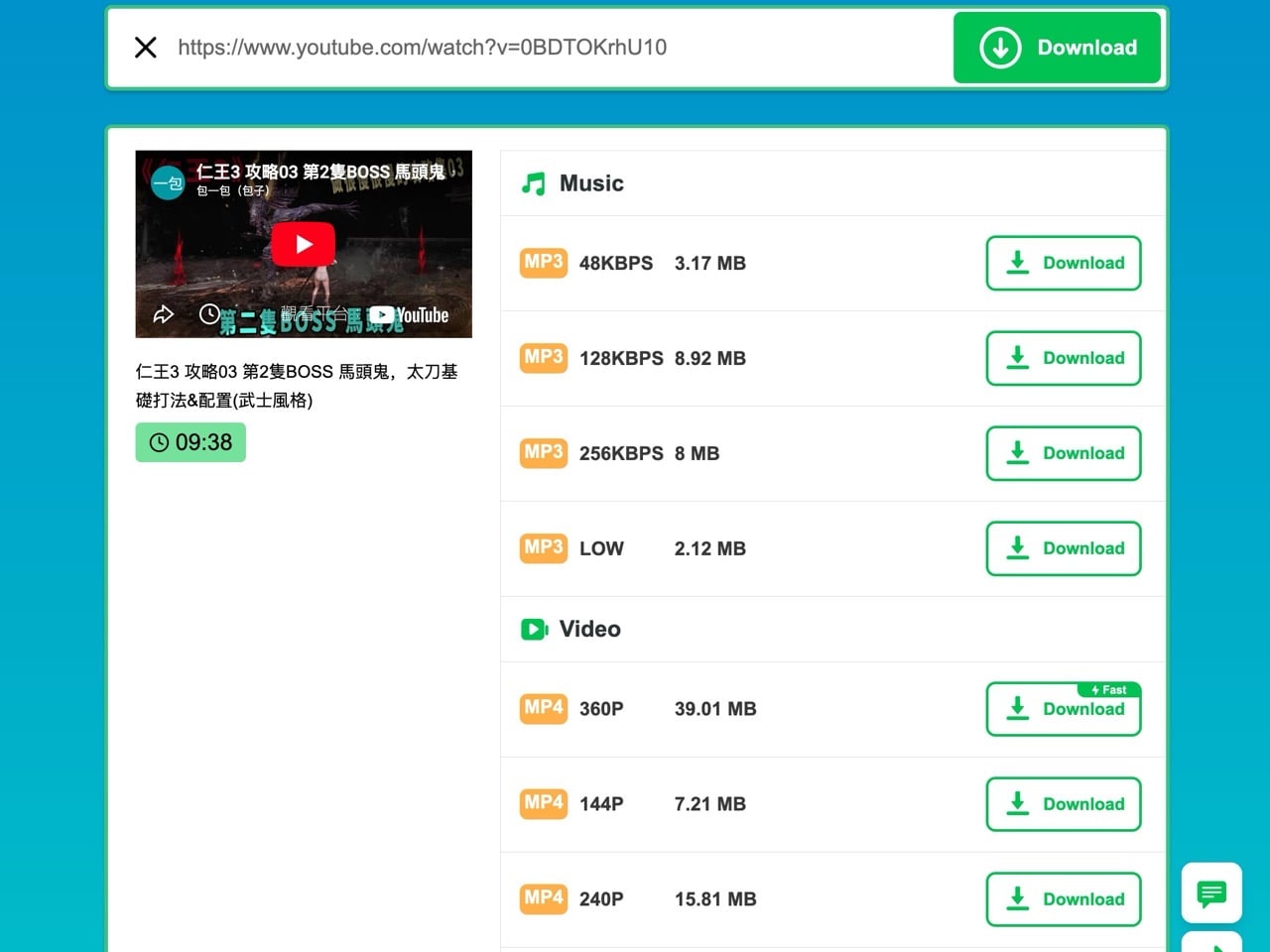Click the 09:38 duration badge
This screenshot has width=1270, height=952.
tap(190, 442)
